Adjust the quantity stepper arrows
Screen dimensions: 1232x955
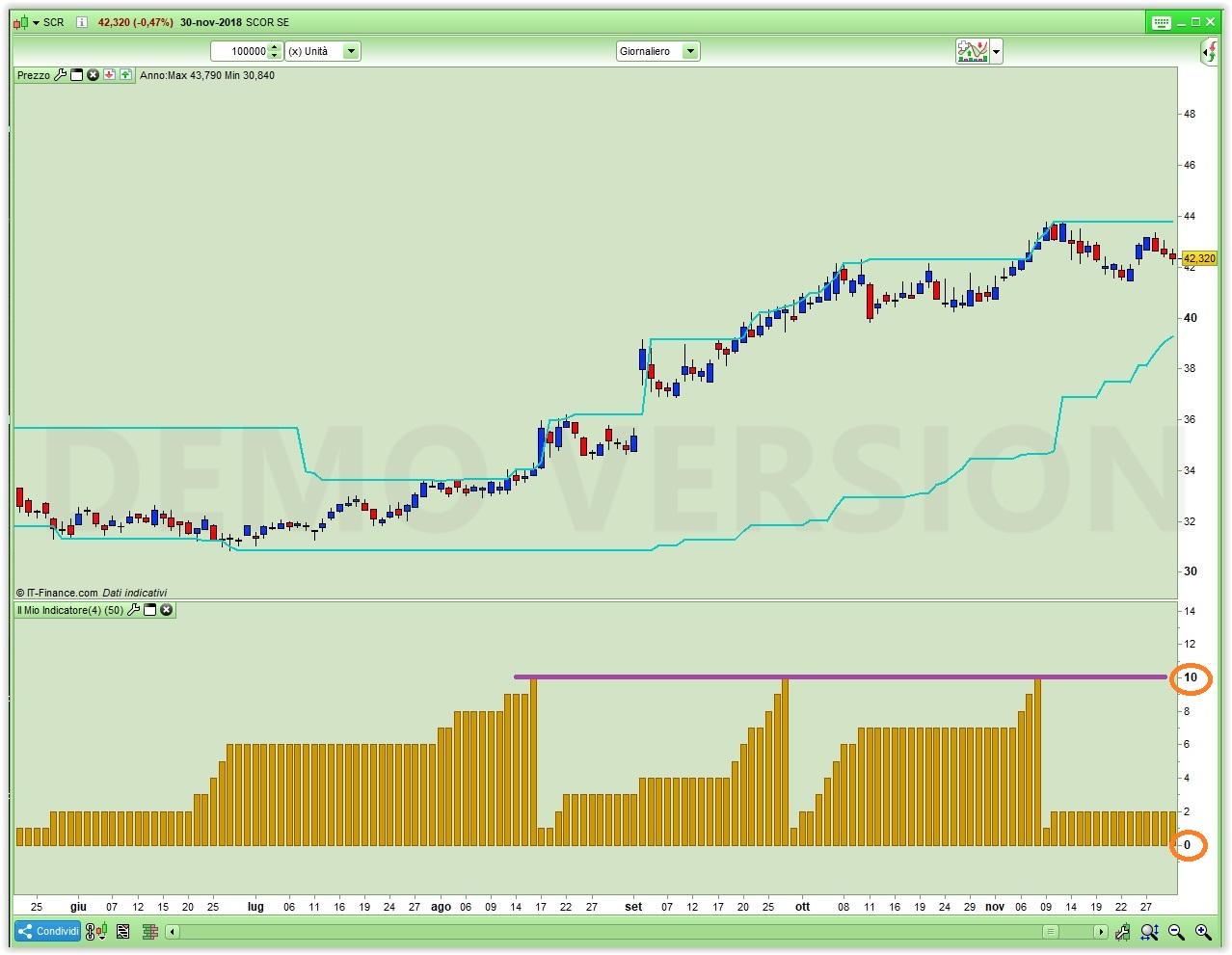coord(275,51)
